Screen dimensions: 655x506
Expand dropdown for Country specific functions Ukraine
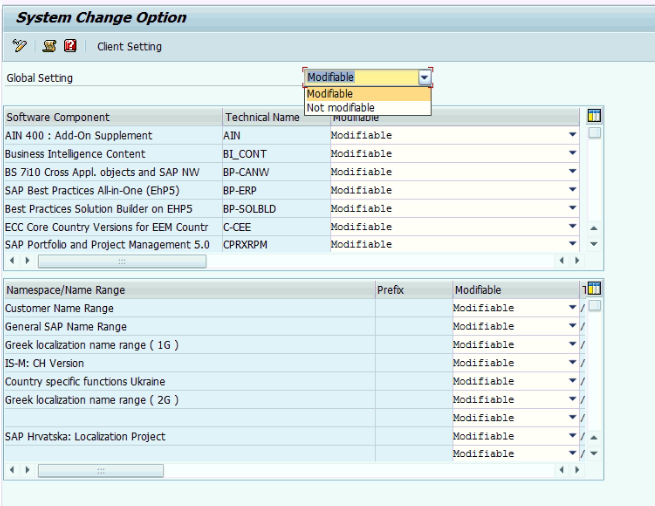(573, 381)
